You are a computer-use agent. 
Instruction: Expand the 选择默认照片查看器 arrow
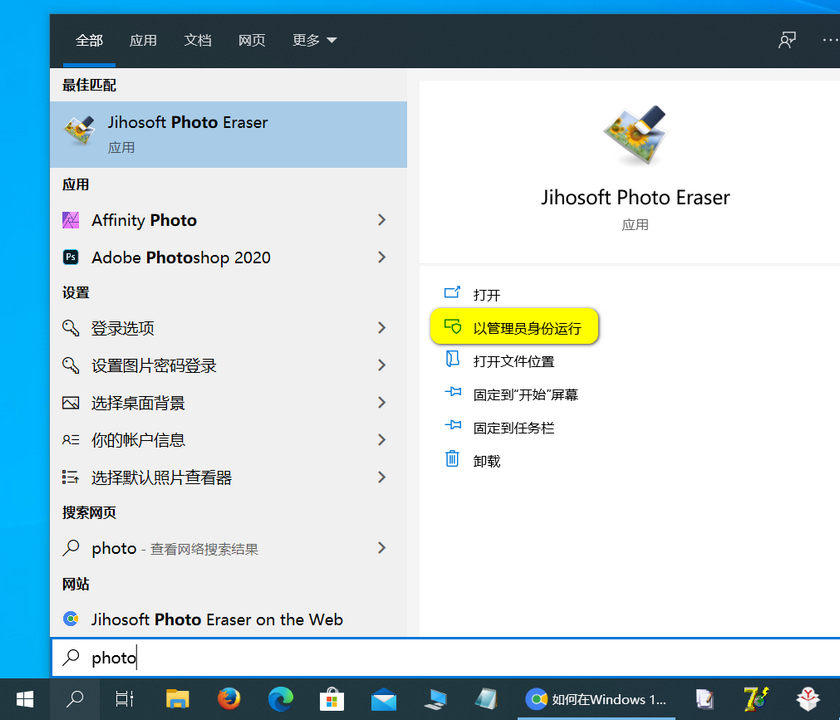pos(381,477)
